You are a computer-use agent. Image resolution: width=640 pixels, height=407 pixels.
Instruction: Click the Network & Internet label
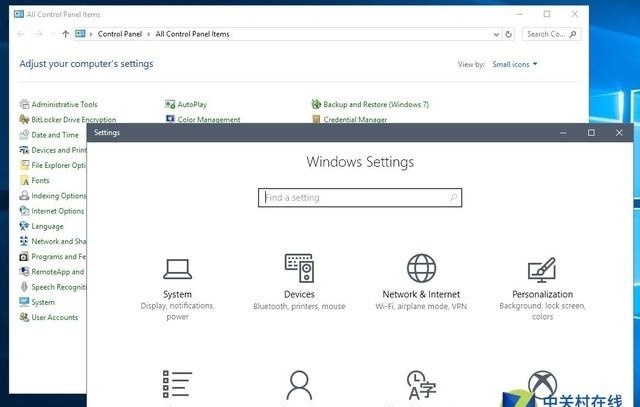421,294
